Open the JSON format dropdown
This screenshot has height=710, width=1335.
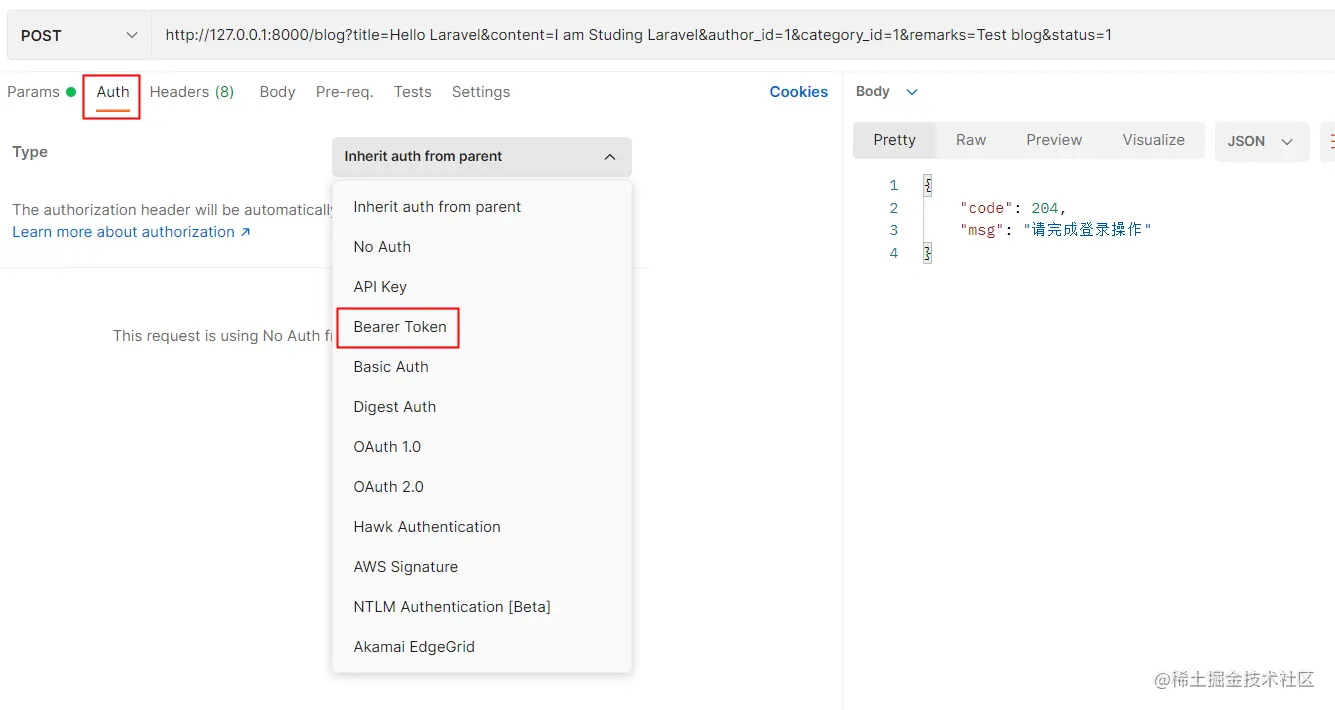tap(1260, 141)
